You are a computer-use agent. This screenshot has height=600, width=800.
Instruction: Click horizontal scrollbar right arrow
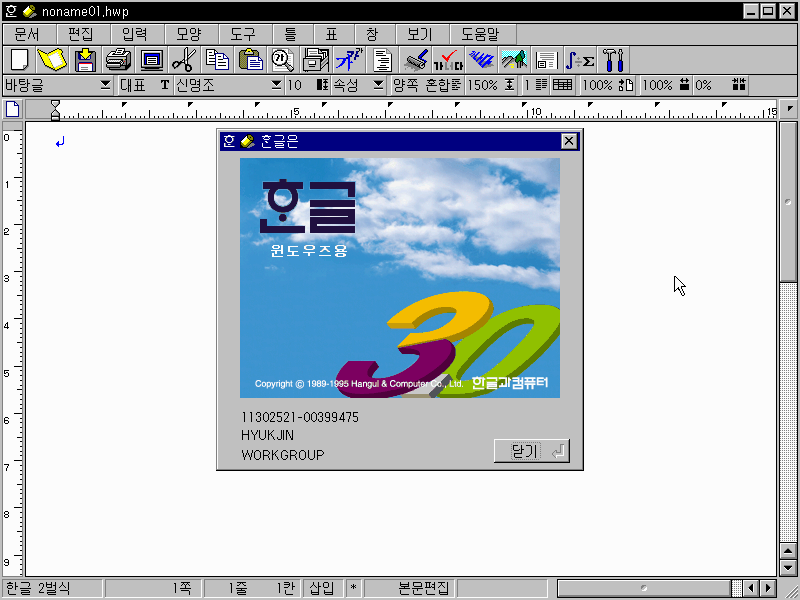[x=768, y=588]
